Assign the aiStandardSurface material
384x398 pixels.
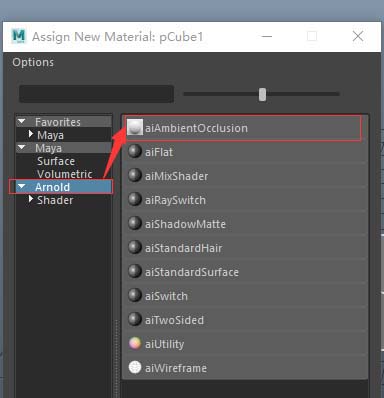click(x=245, y=271)
